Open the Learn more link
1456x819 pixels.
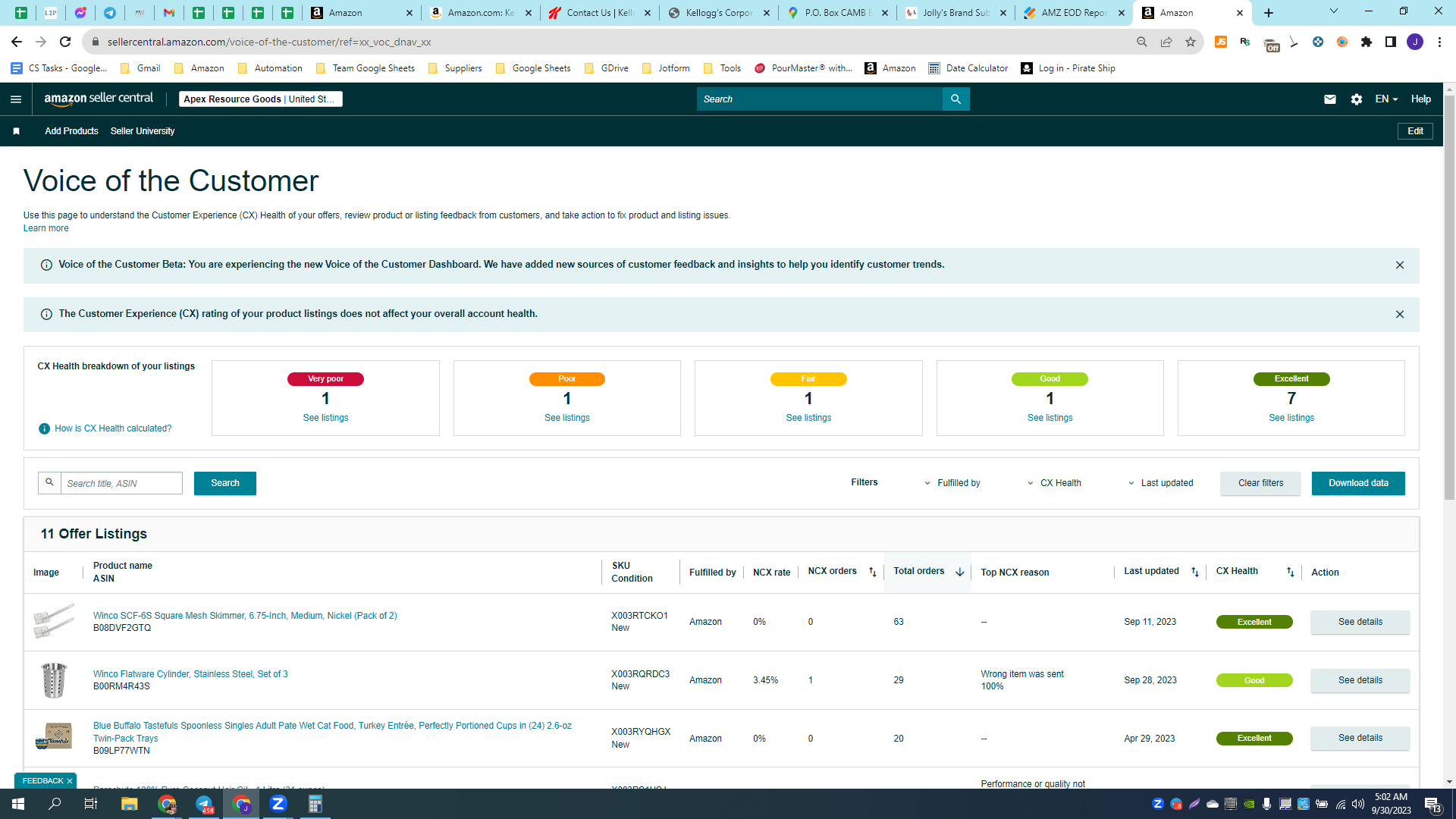(x=45, y=229)
